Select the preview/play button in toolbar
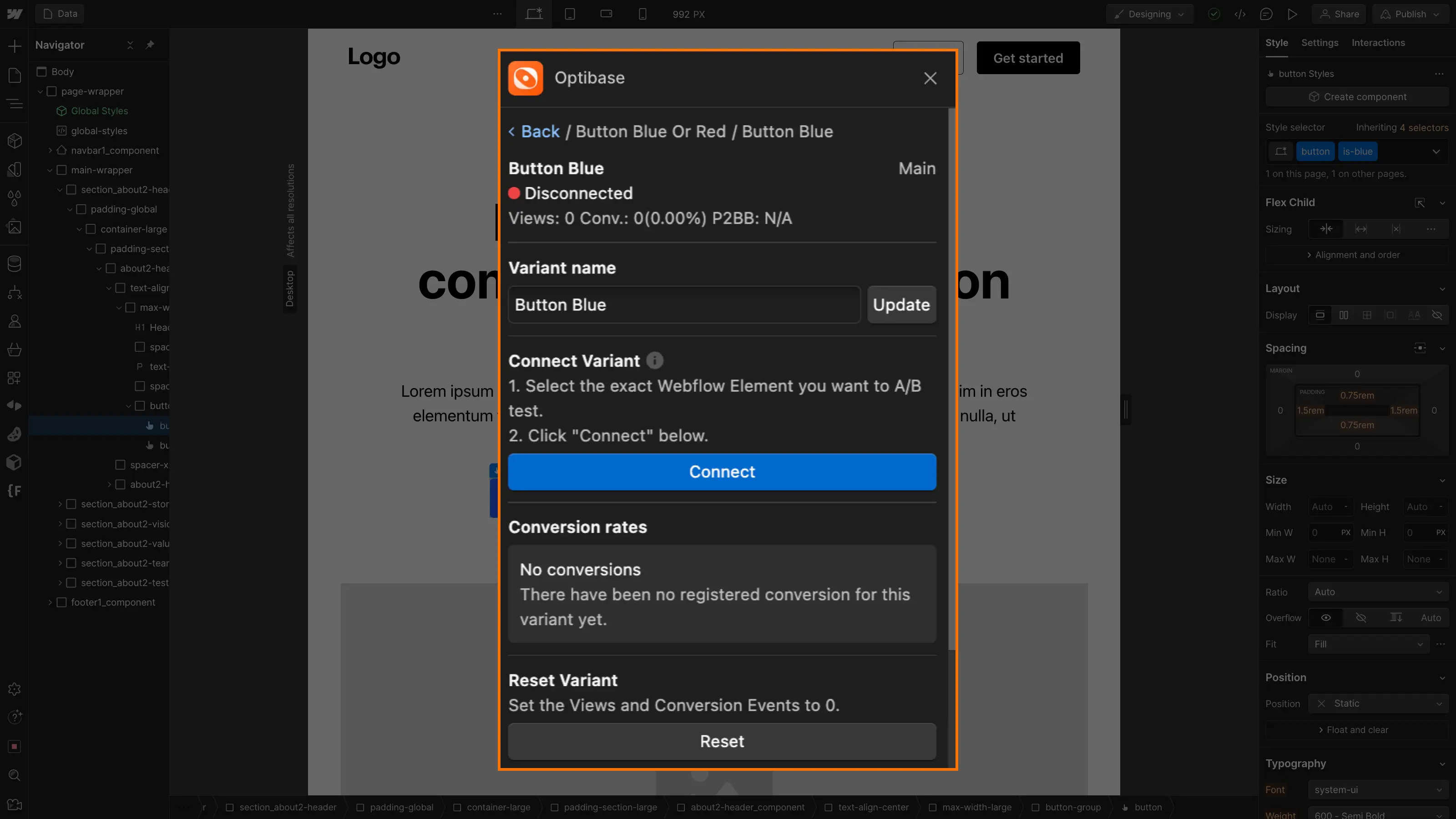The height and width of the screenshot is (819, 1456). point(1292,14)
